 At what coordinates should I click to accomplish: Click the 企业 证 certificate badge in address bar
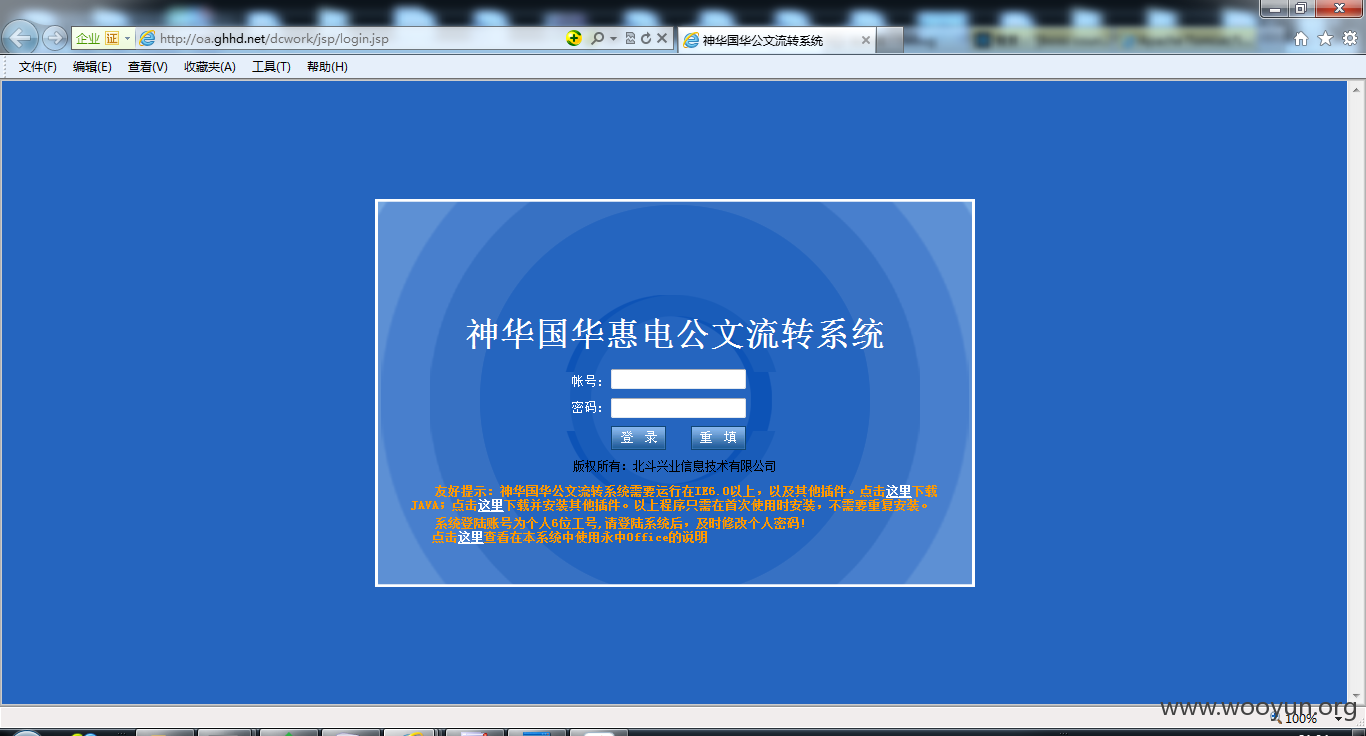pos(97,38)
